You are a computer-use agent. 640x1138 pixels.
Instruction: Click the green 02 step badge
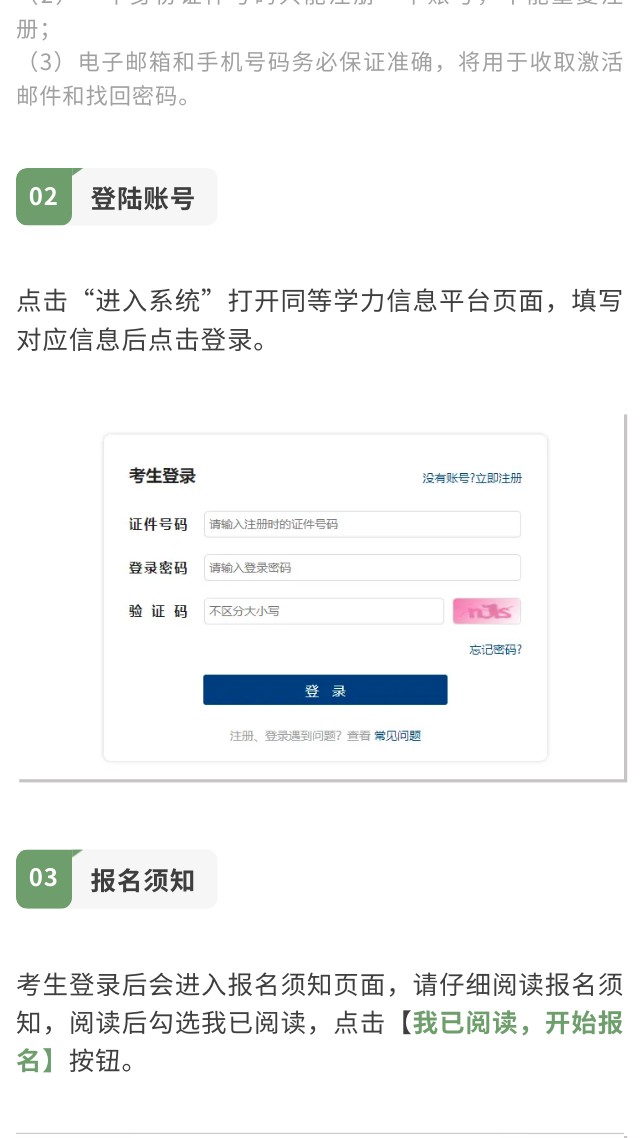pos(43,197)
